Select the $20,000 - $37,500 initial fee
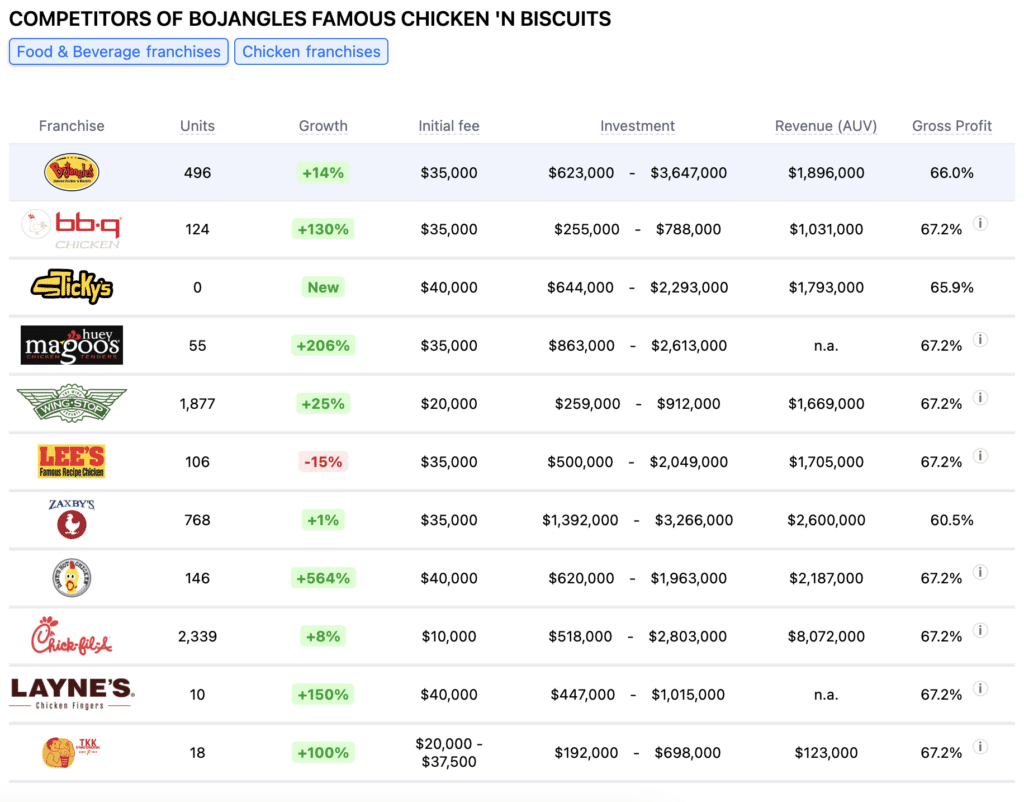 click(449, 752)
